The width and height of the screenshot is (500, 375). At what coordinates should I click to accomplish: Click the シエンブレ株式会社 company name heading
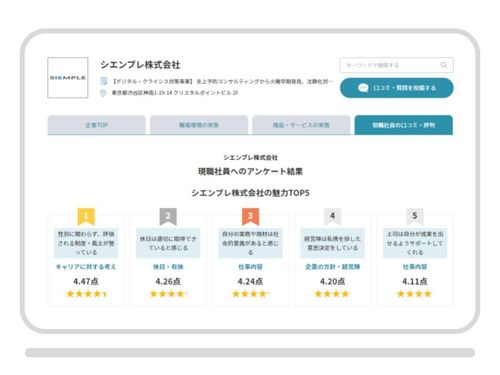coord(140,65)
